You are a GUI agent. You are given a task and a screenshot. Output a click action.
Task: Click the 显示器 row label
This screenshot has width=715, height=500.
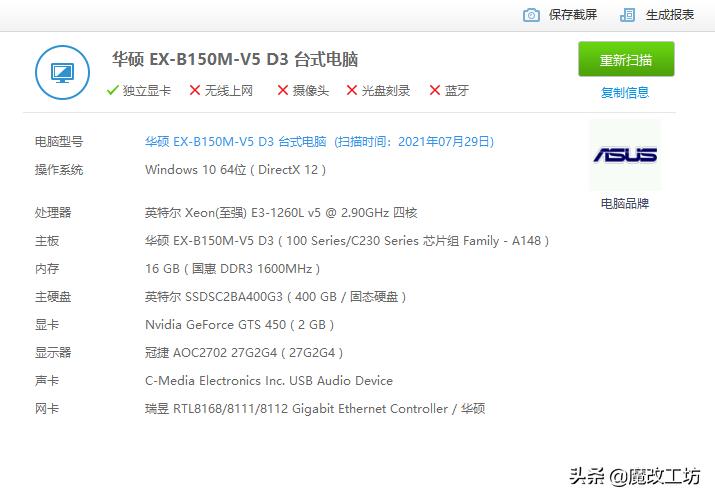coord(53,353)
